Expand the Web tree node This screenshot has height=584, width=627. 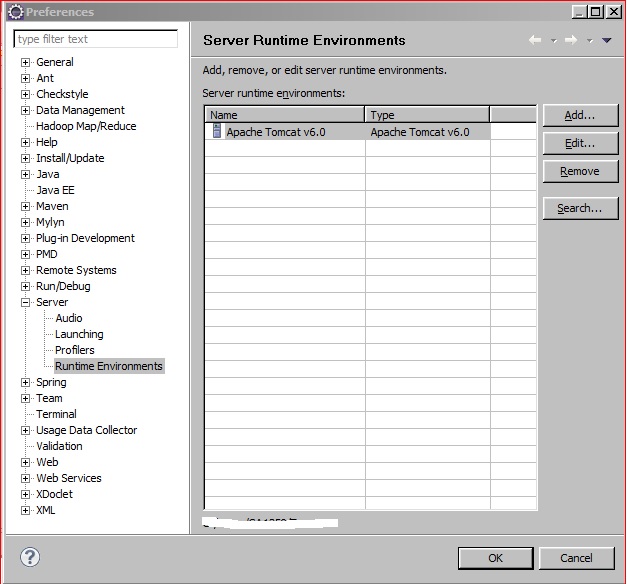pos(26,462)
